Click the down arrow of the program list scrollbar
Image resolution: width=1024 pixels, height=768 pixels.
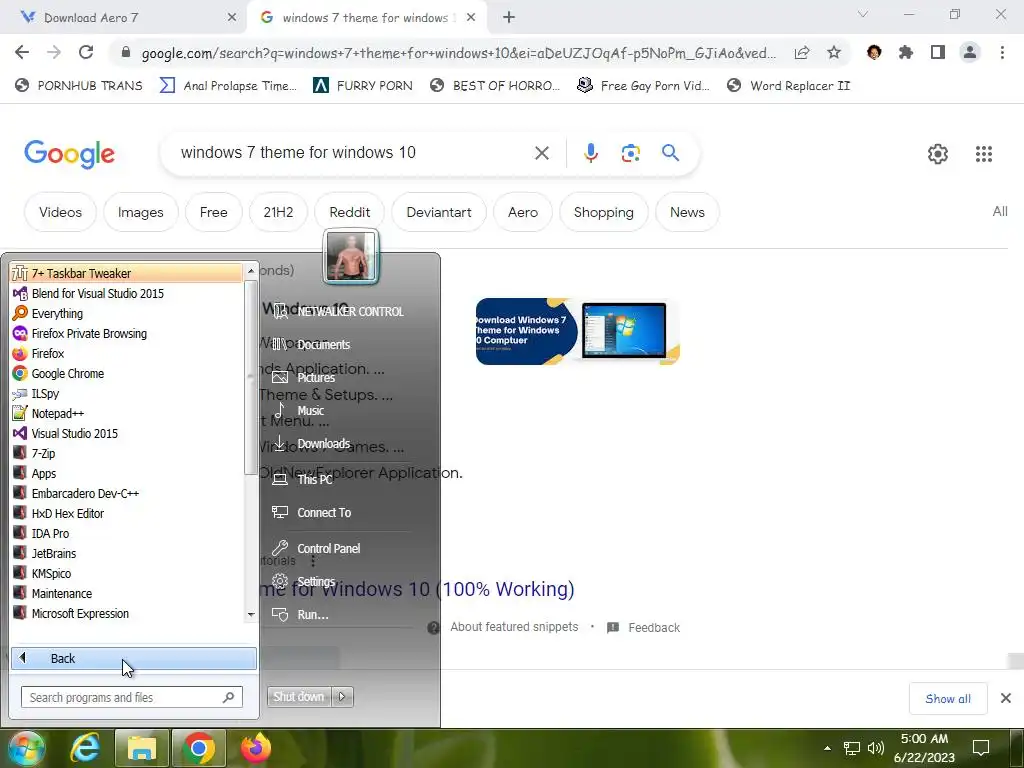(x=251, y=615)
